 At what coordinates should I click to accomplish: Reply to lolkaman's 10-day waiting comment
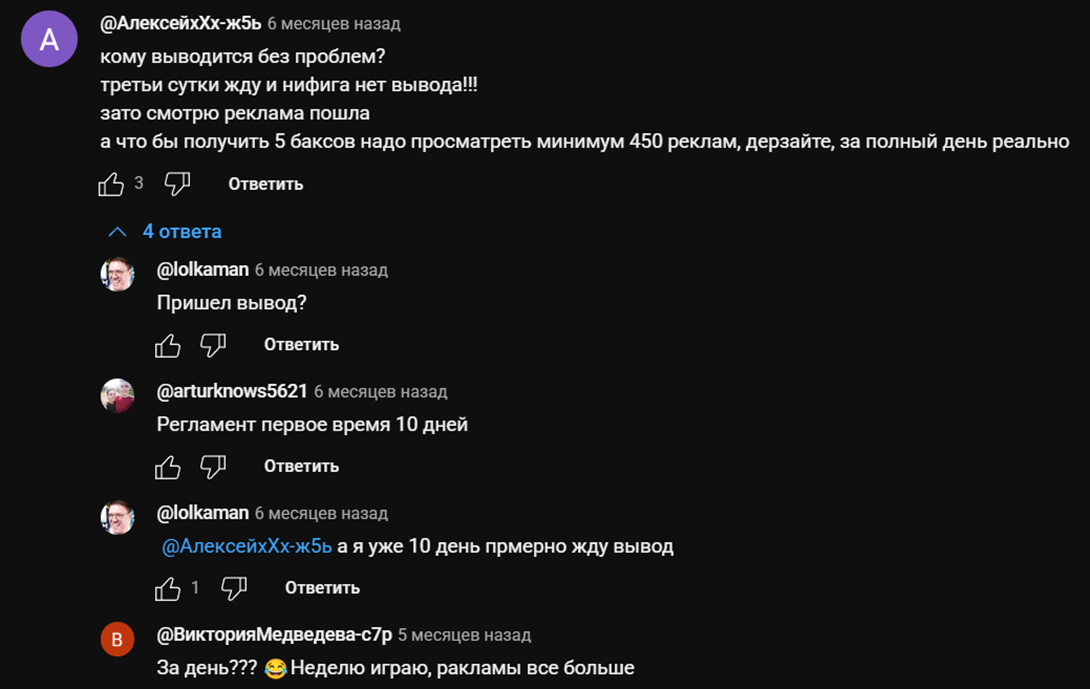(322, 588)
